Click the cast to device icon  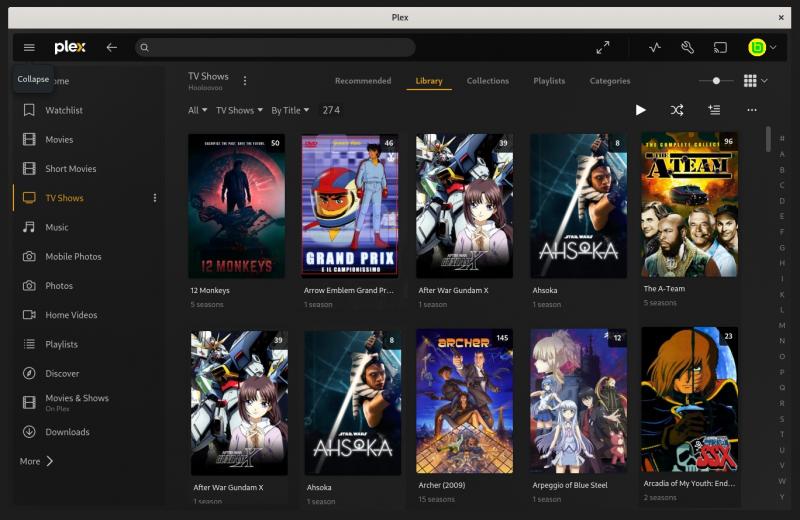[x=720, y=47]
